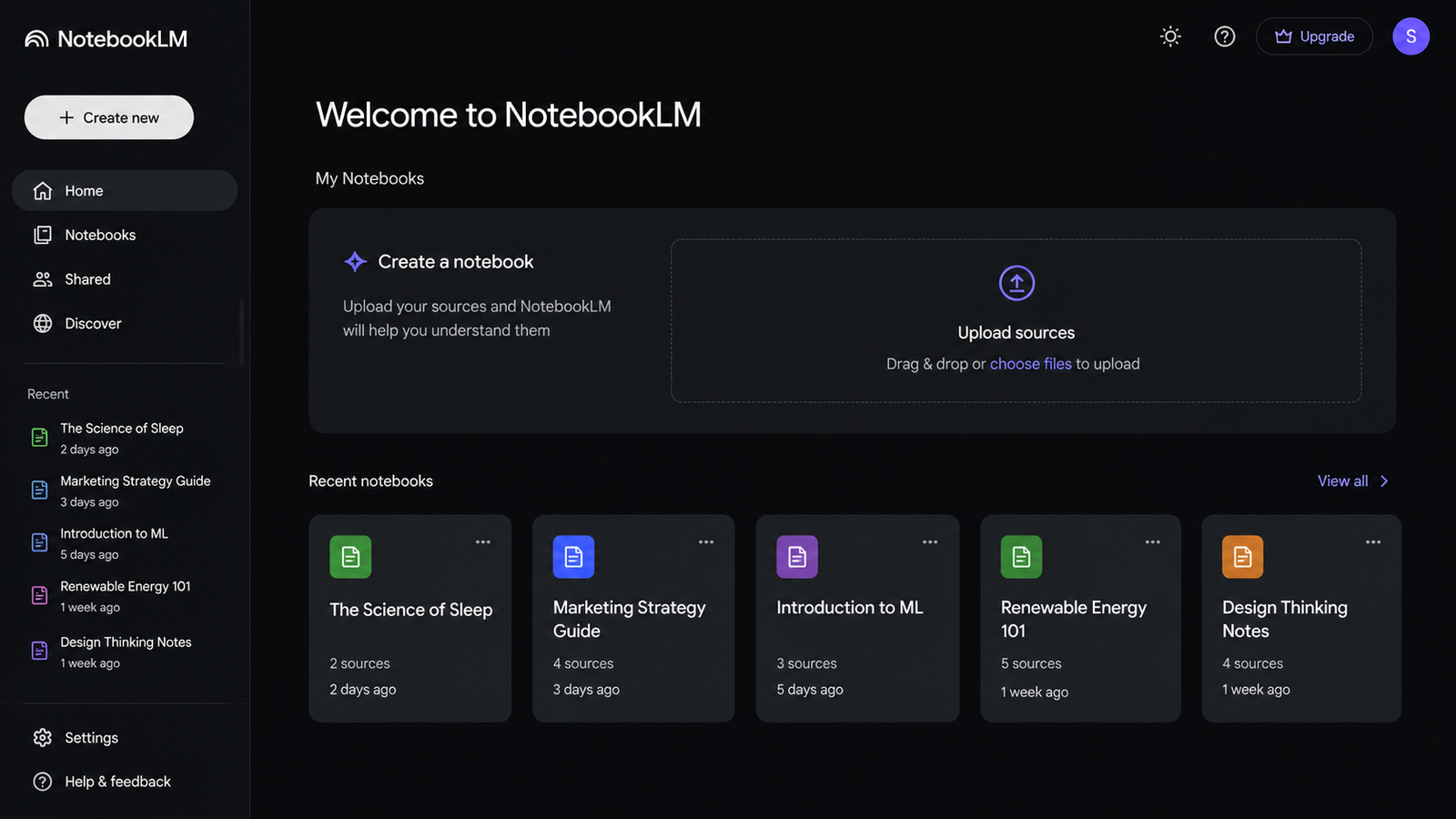This screenshot has height=819, width=1456.
Task: Click the Create new button
Action: pyautogui.click(x=109, y=117)
